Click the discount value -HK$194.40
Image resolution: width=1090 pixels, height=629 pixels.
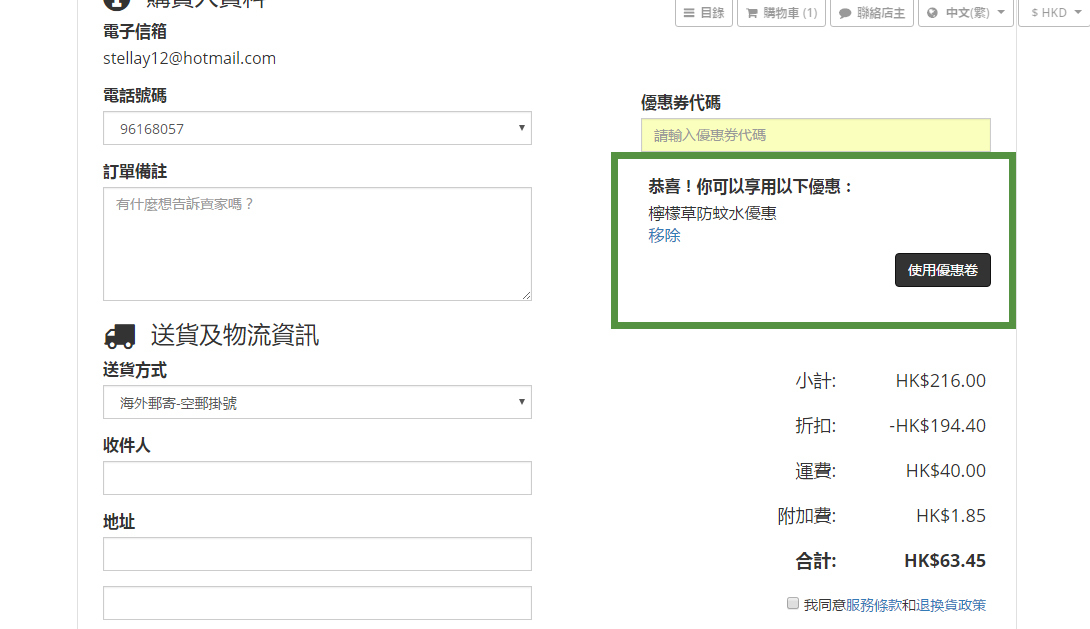pos(937,425)
